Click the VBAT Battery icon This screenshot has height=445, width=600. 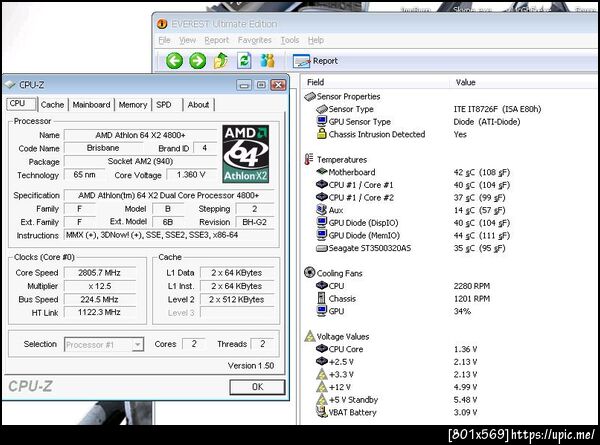click(321, 412)
